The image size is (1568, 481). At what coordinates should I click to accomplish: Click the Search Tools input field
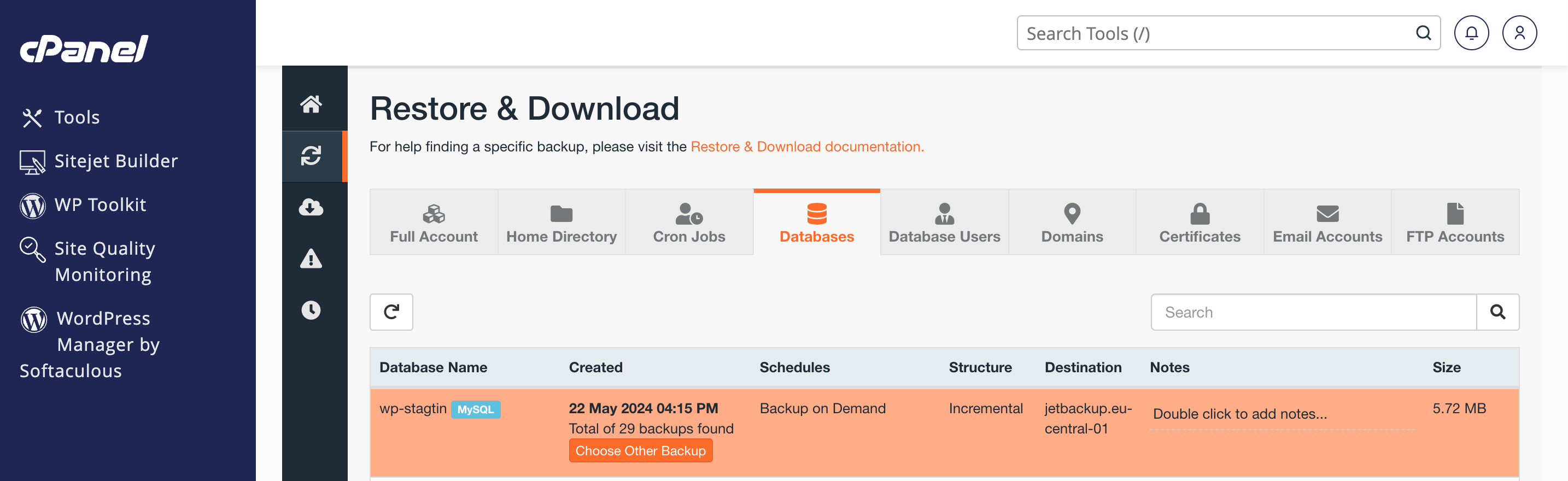(x=1218, y=33)
